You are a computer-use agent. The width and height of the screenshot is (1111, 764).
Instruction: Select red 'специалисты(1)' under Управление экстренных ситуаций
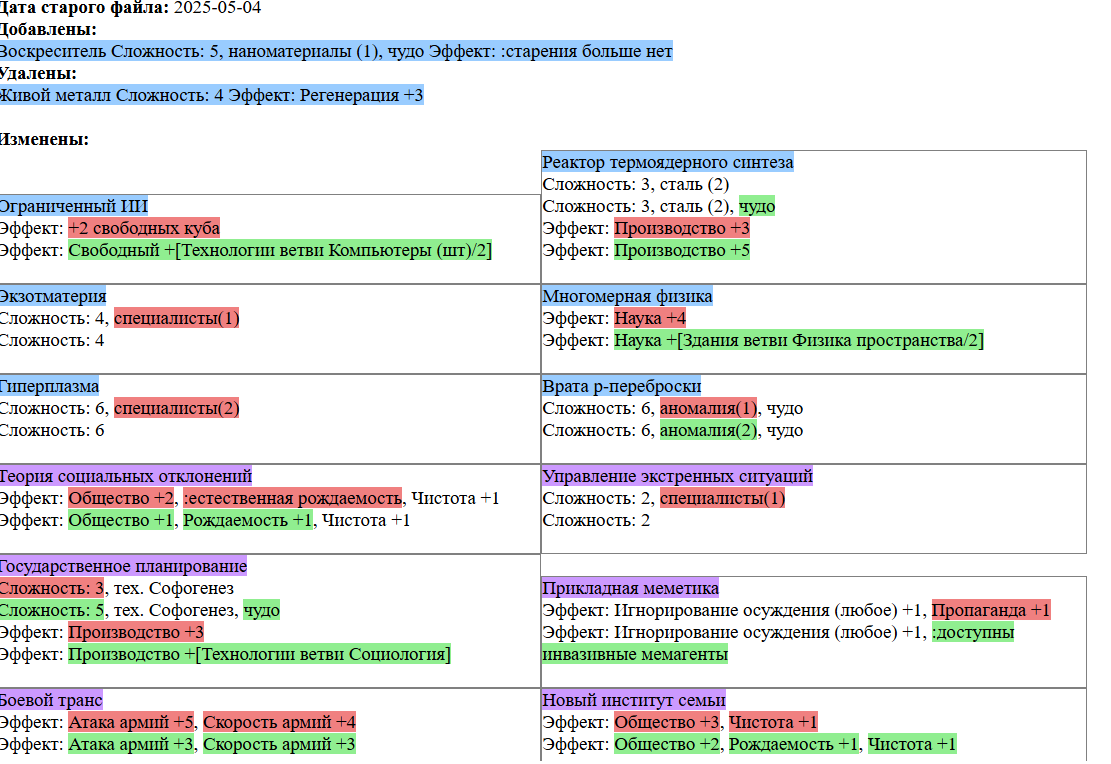[x=723, y=498]
